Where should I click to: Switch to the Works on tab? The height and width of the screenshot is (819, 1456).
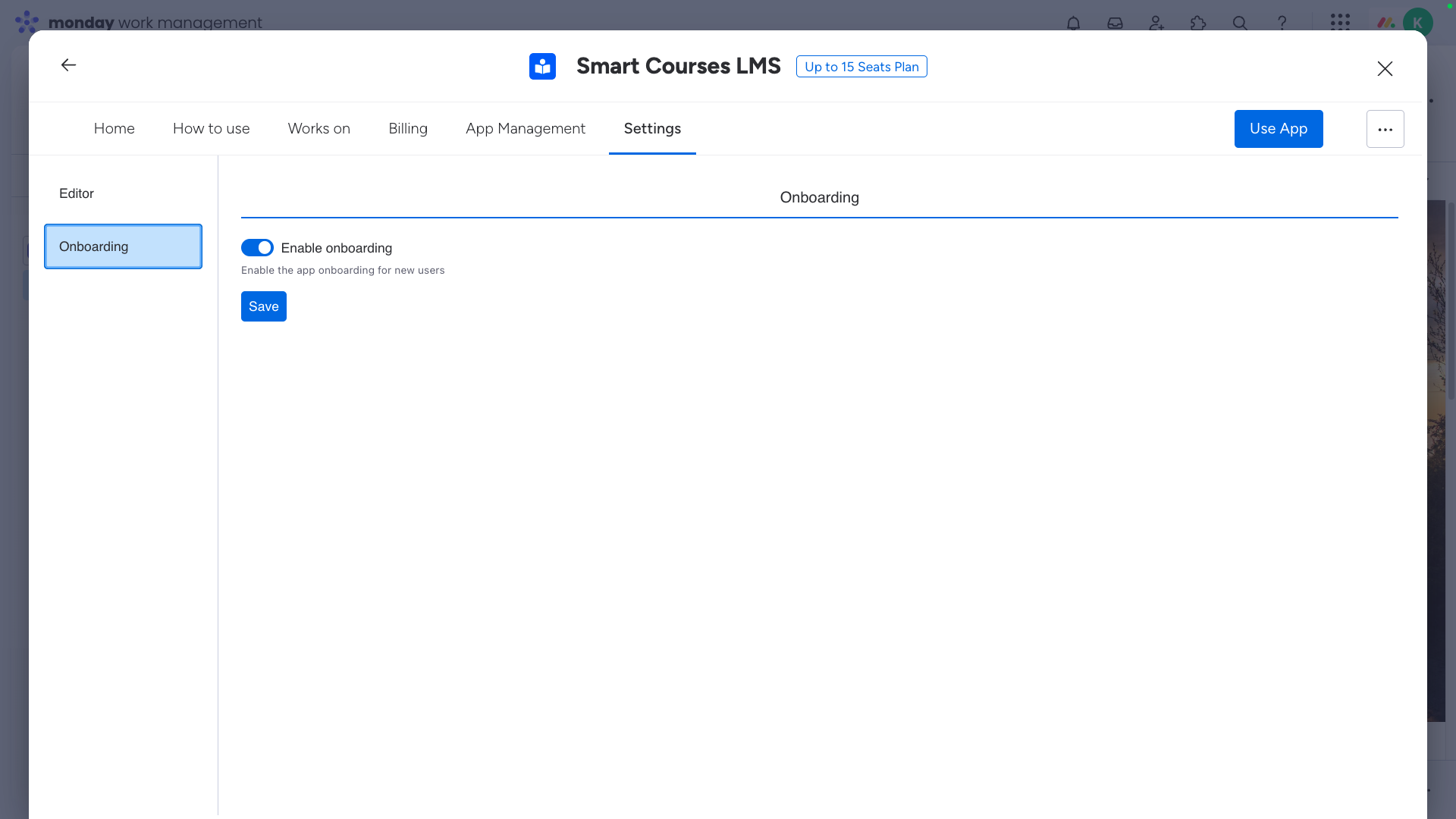point(319,129)
